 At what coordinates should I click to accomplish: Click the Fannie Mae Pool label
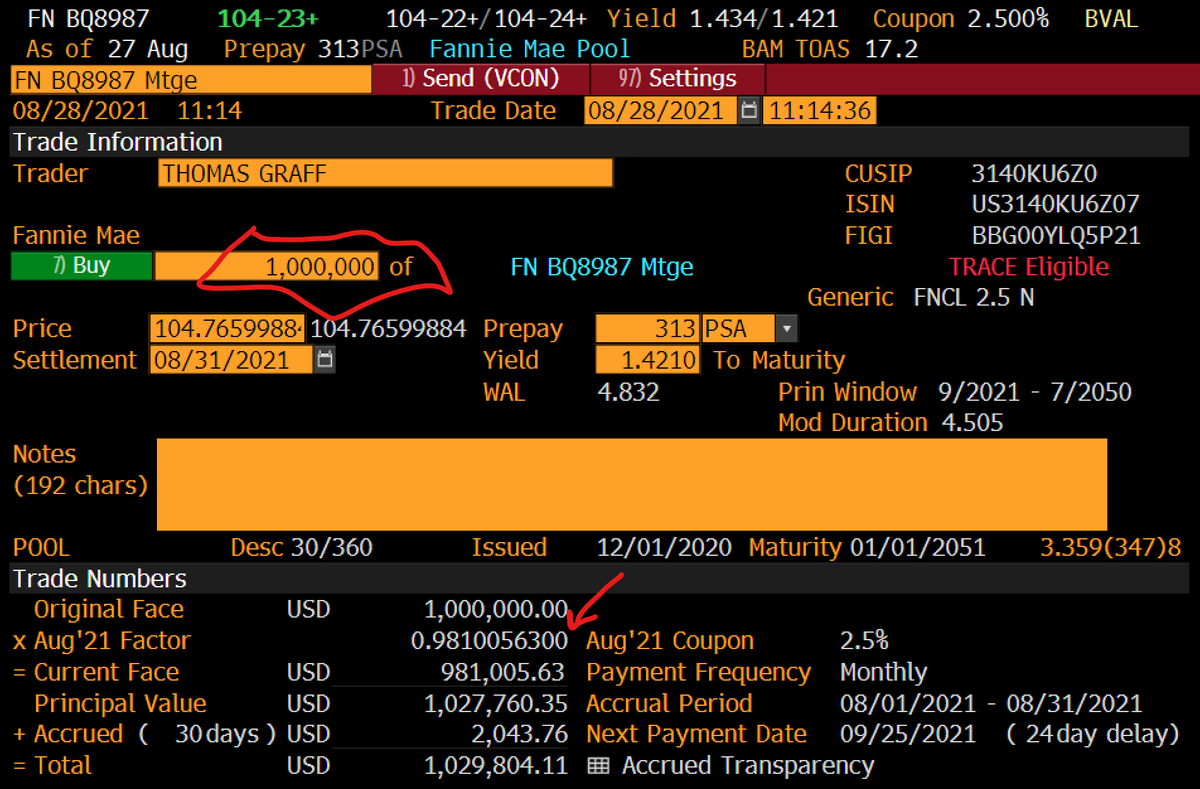530,49
